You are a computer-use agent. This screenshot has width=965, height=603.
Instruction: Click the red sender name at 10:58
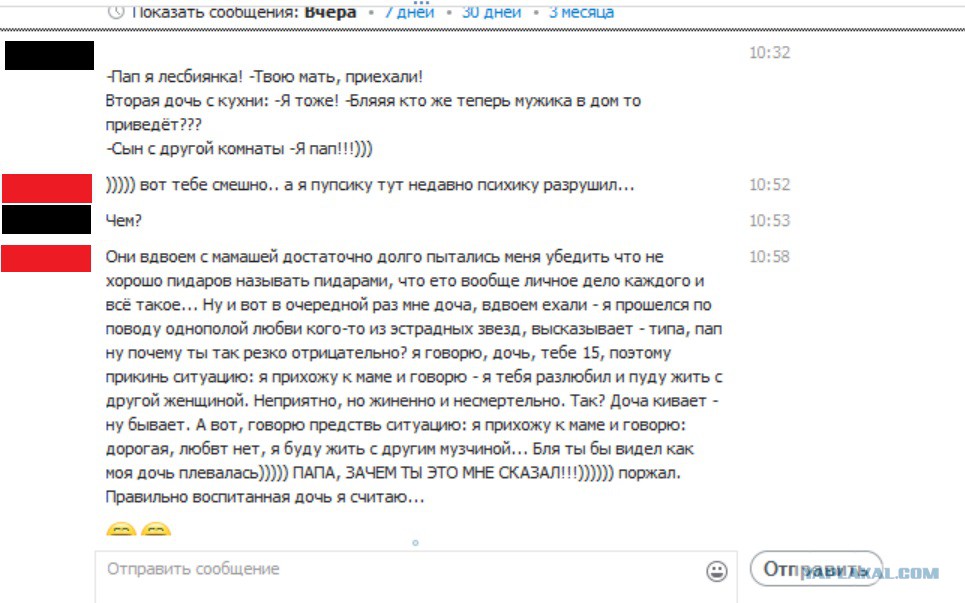(x=47, y=257)
